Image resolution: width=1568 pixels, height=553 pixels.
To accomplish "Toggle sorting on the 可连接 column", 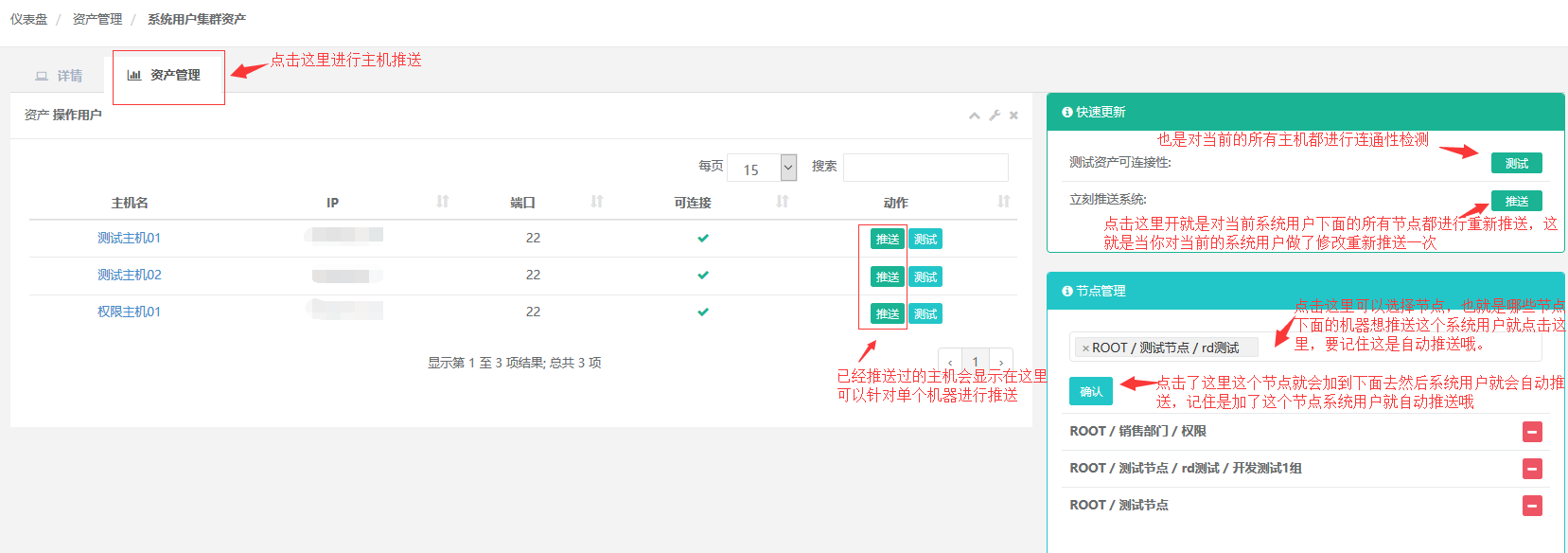I will point(782,202).
